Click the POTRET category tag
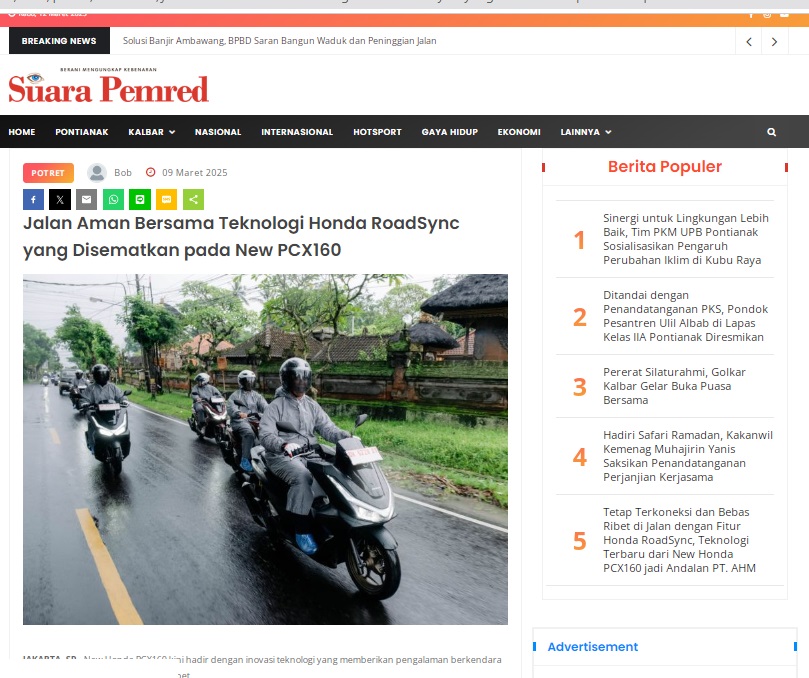 pos(48,173)
